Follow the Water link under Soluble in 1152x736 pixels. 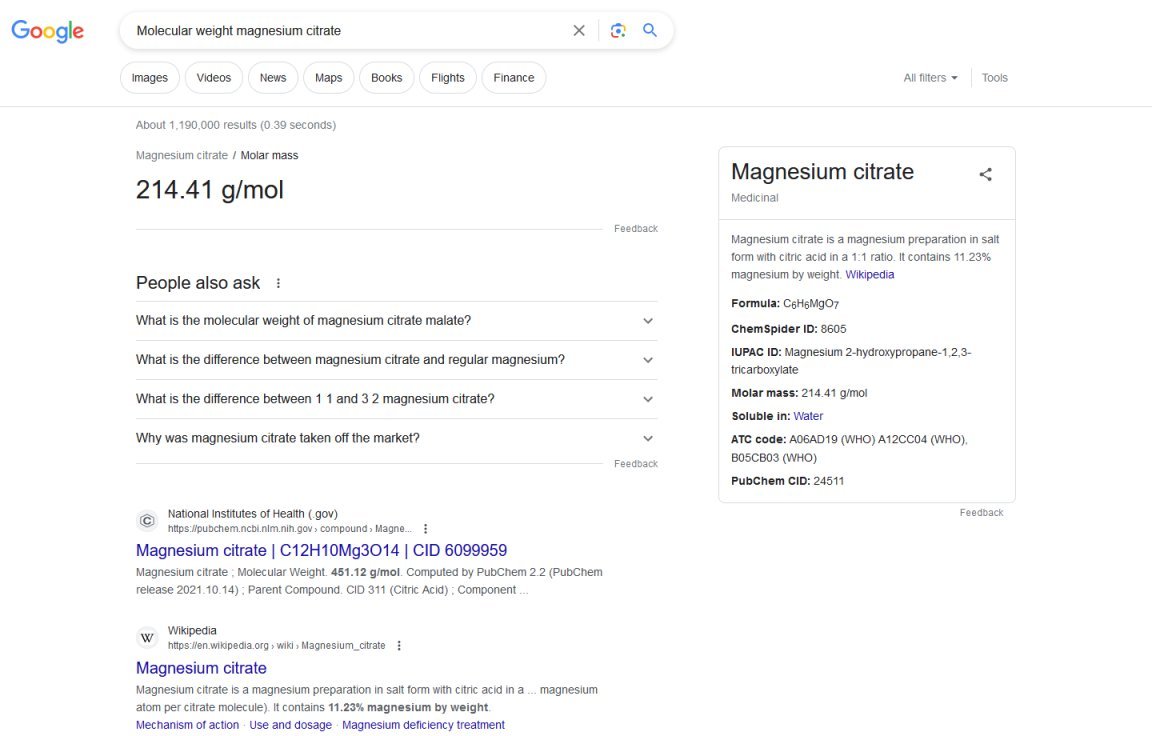point(808,416)
